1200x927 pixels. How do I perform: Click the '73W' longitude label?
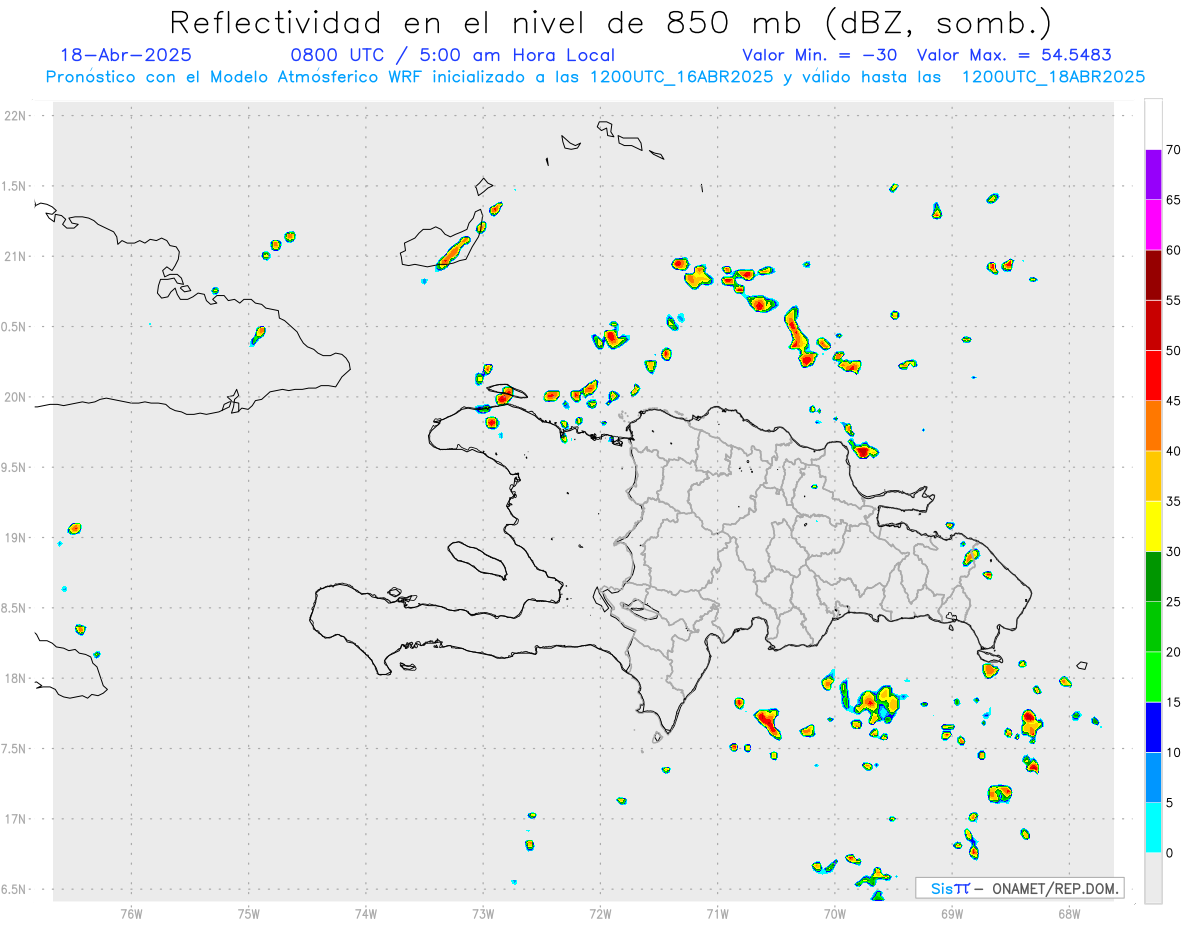(483, 913)
